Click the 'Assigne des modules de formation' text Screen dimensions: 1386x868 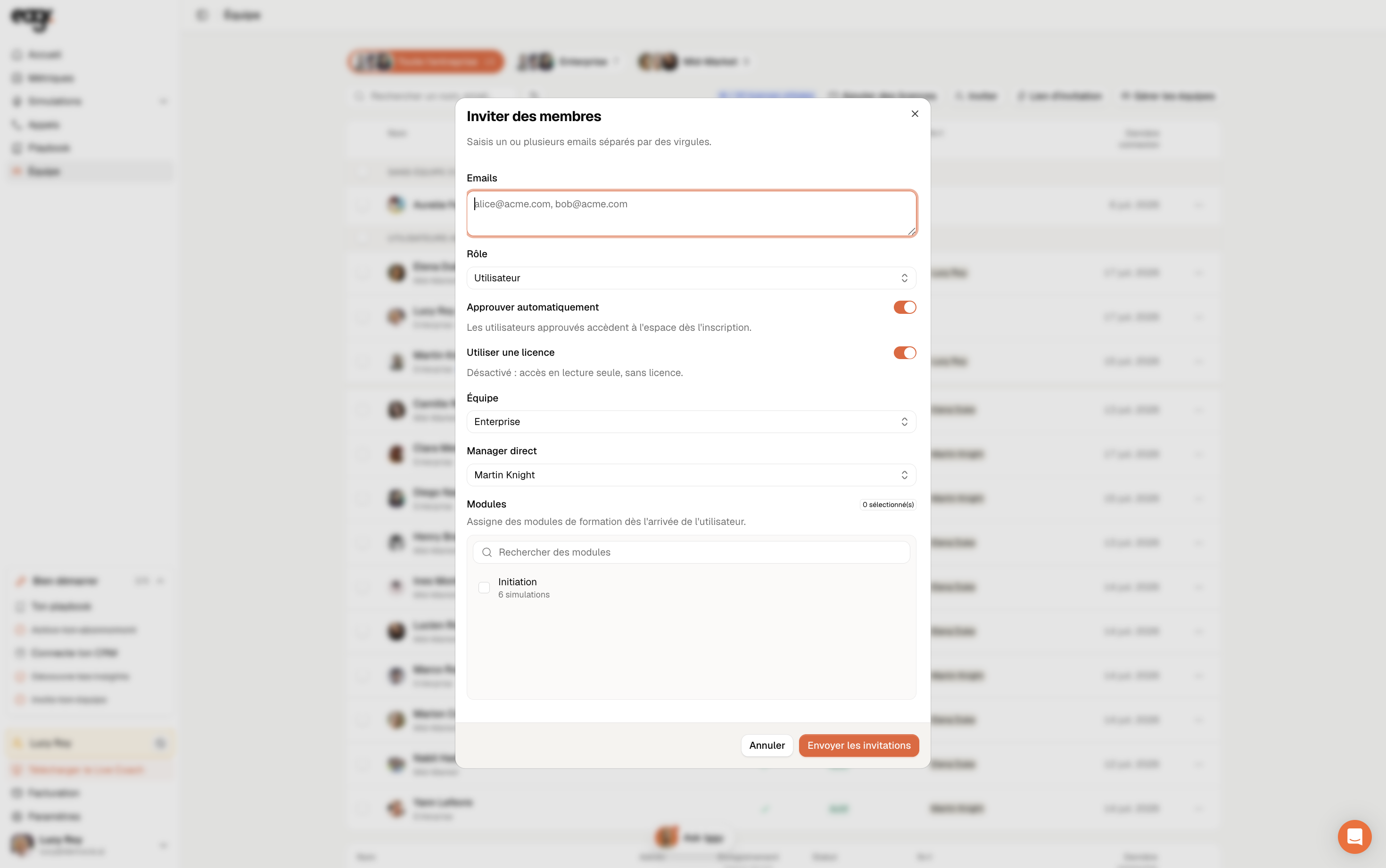point(606,521)
